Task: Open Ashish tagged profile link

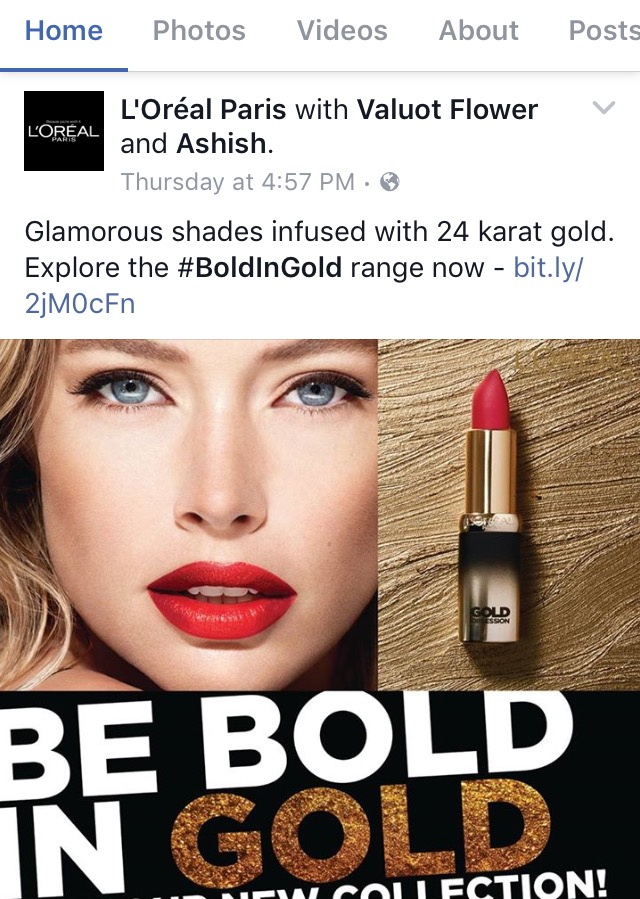Action: (x=221, y=143)
